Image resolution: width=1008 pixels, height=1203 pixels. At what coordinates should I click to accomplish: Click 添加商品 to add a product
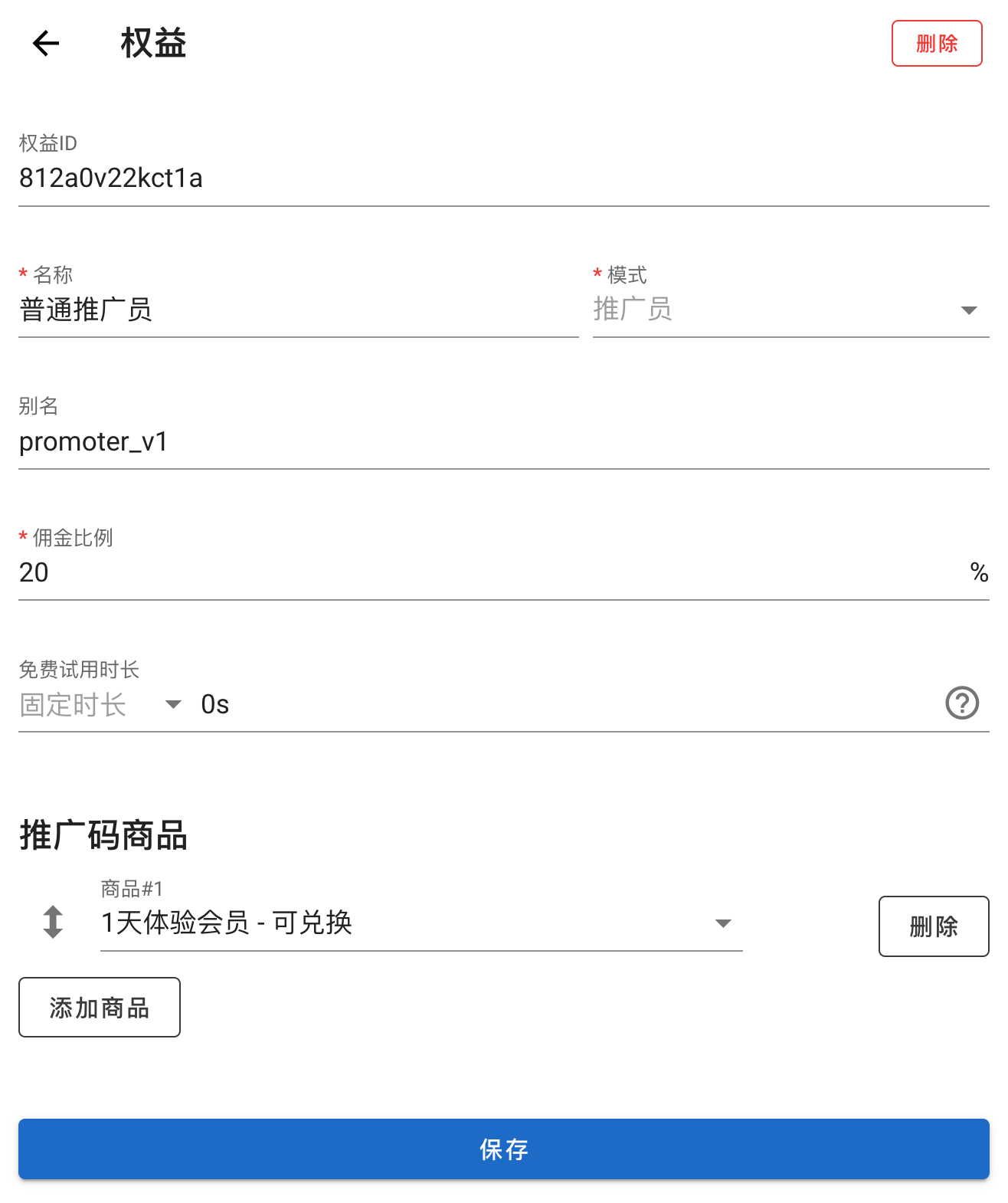[99, 1008]
